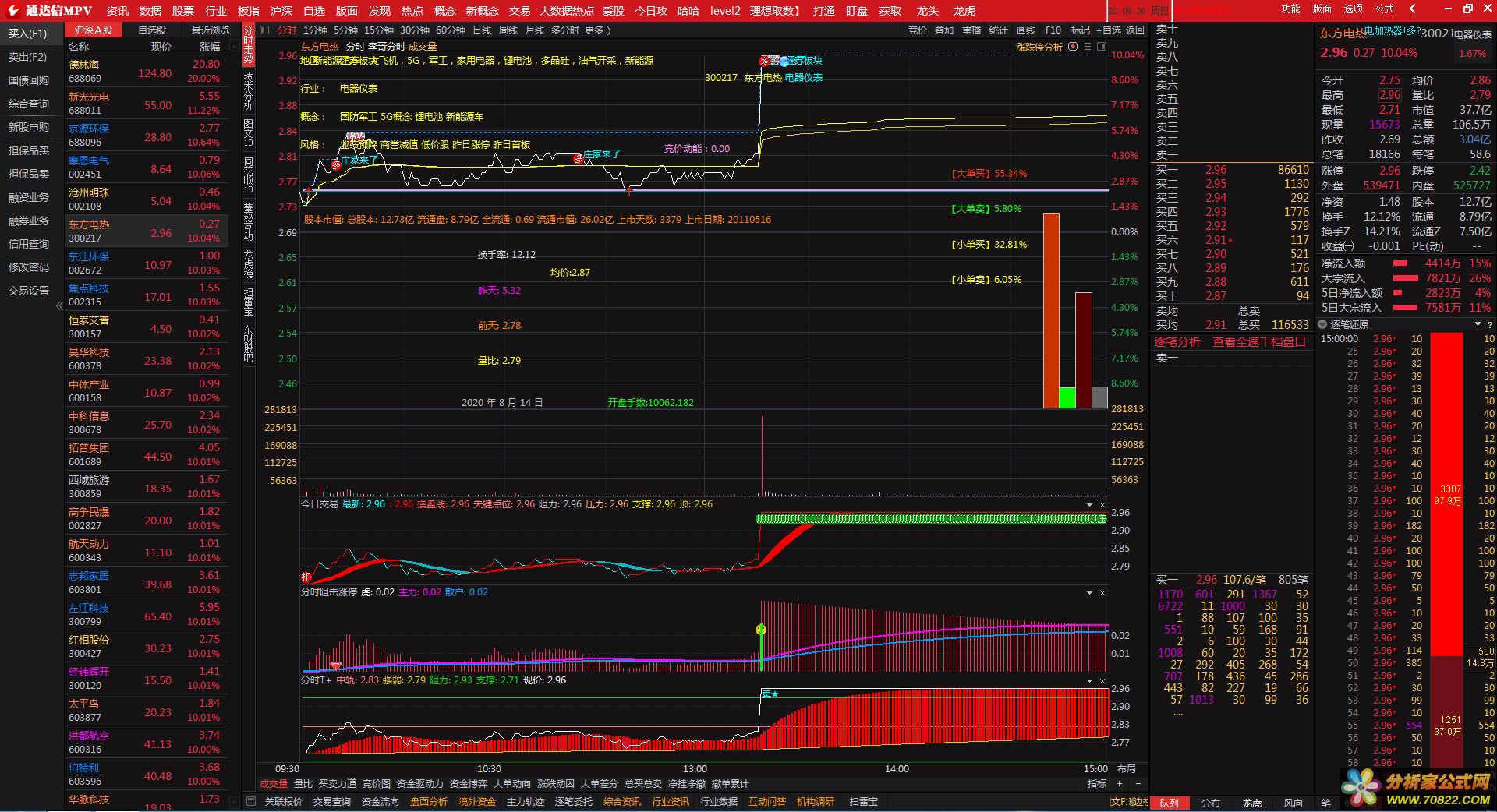
Task: Collapse 逐笔还原 panel via round chevron icon
Action: click(1323, 324)
